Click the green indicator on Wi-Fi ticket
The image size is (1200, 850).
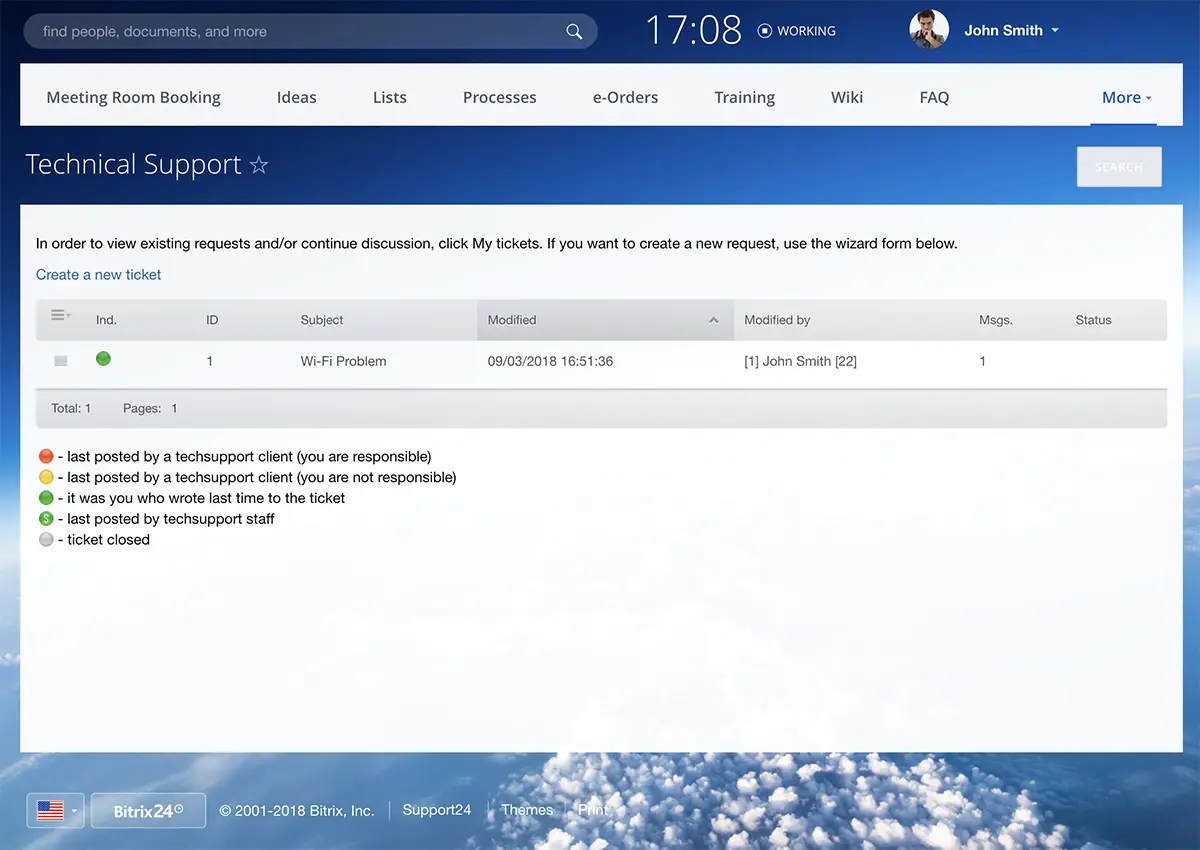(103, 359)
